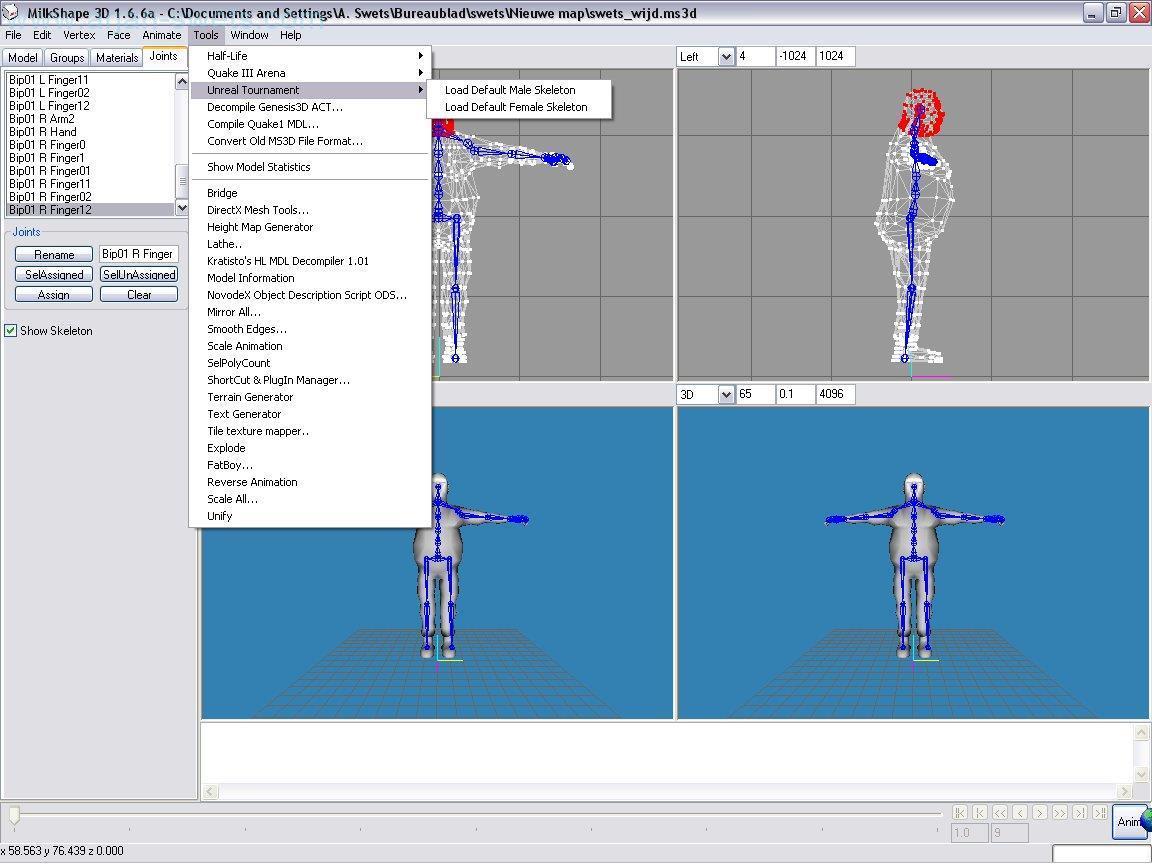Open the Edit menu

coord(42,35)
